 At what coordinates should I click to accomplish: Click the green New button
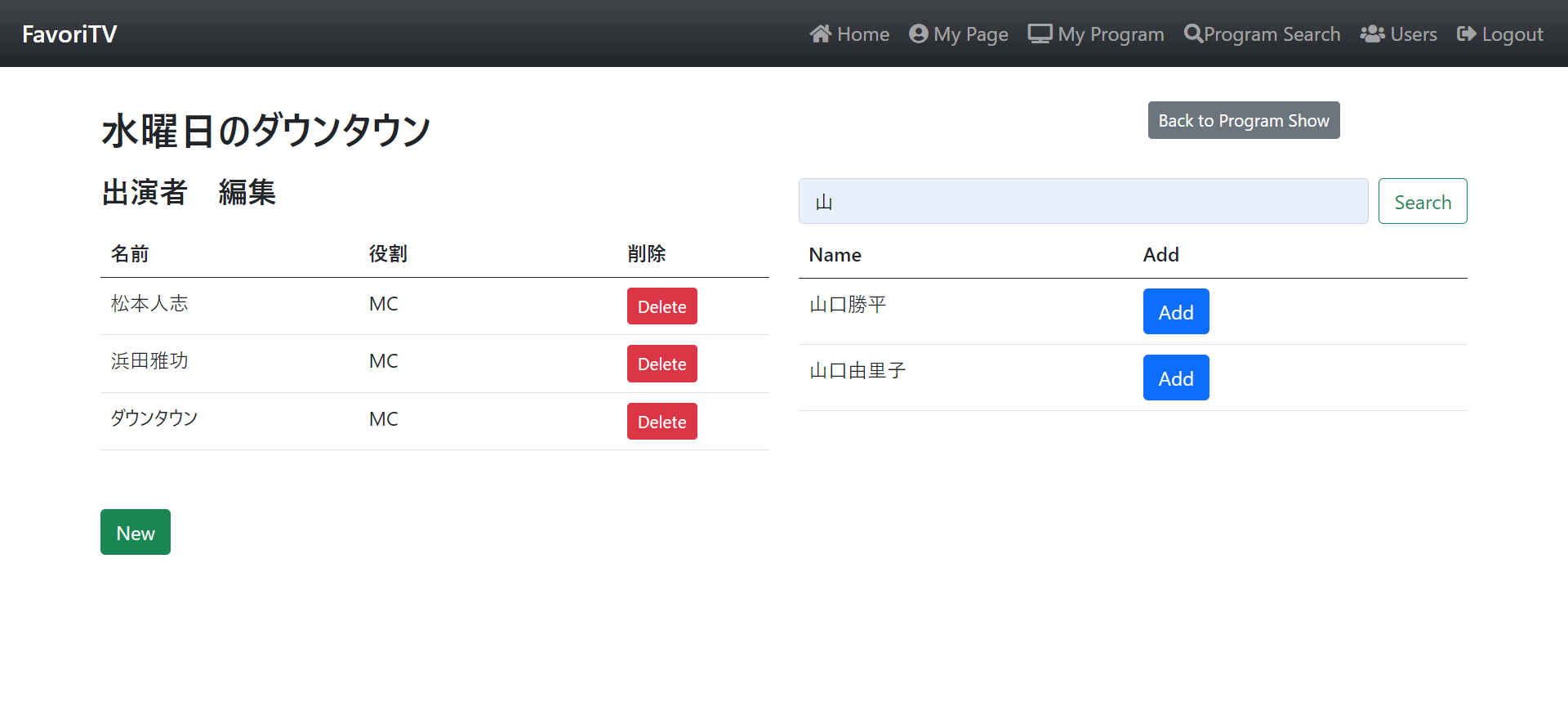(x=136, y=532)
